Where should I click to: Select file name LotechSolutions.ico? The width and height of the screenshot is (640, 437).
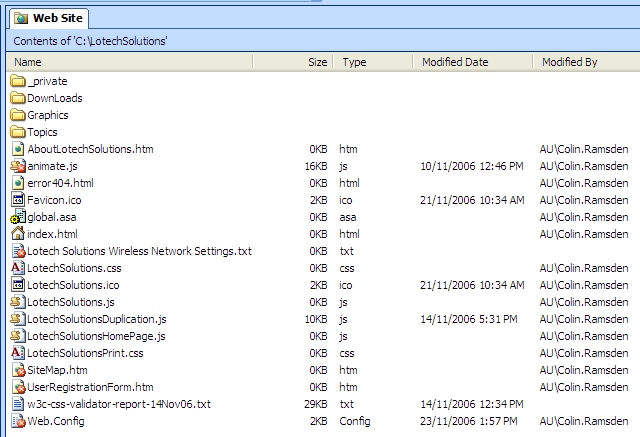tap(73, 285)
